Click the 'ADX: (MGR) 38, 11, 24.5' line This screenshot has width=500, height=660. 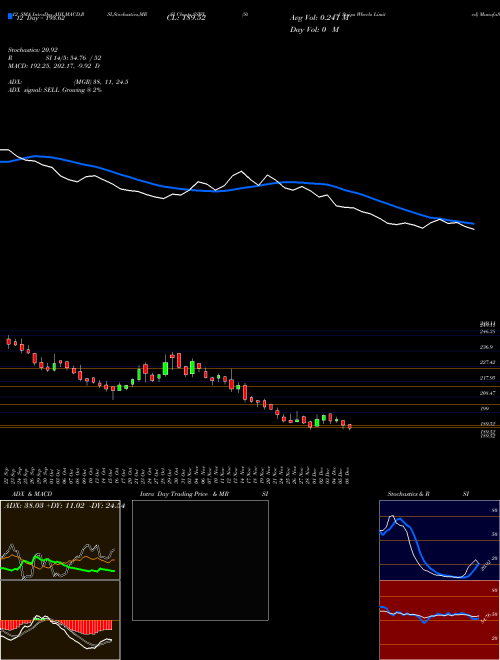click(x=68, y=82)
